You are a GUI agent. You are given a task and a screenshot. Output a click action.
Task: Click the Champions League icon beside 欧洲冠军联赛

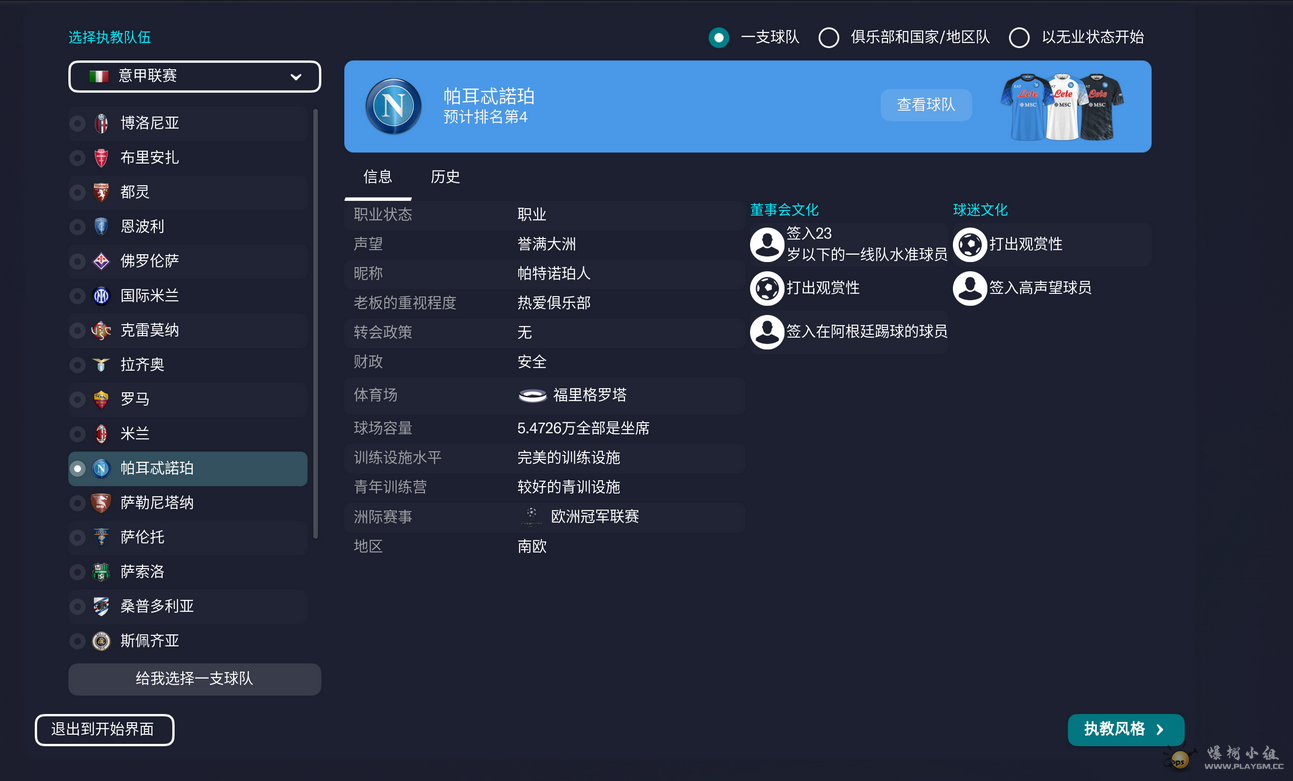[x=532, y=516]
